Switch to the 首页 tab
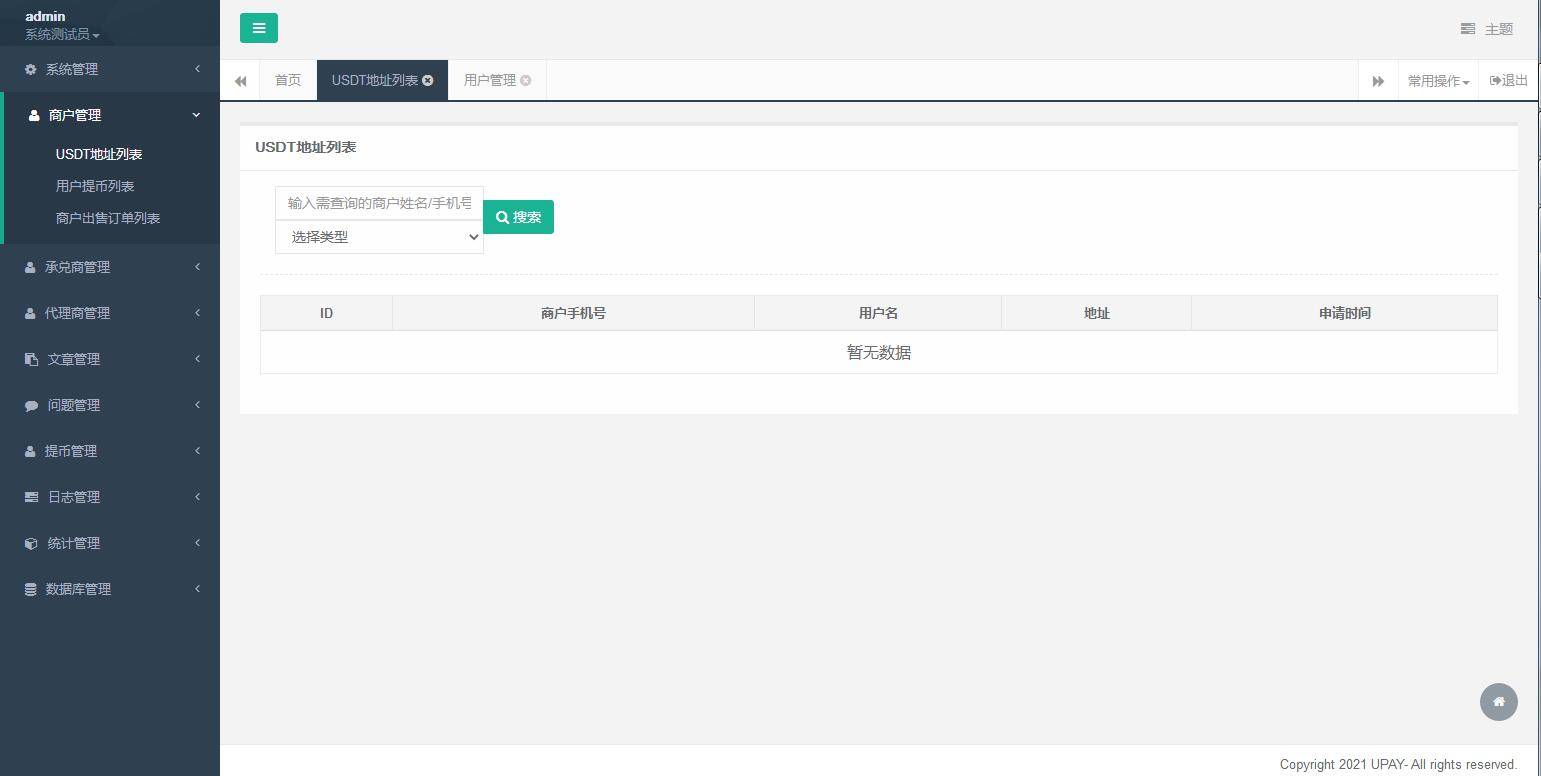Viewport: 1541px width, 776px height. click(287, 80)
